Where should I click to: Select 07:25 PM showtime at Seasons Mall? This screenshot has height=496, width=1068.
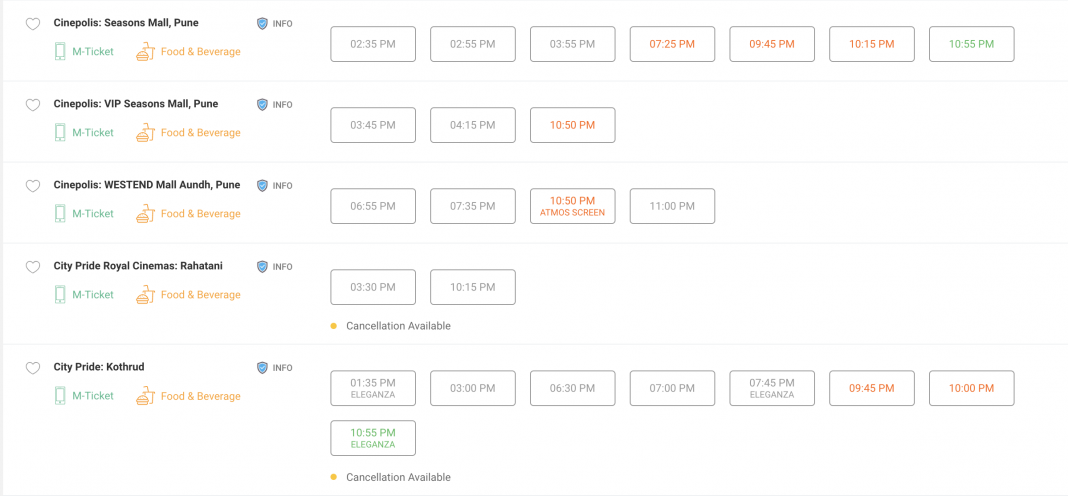672,44
